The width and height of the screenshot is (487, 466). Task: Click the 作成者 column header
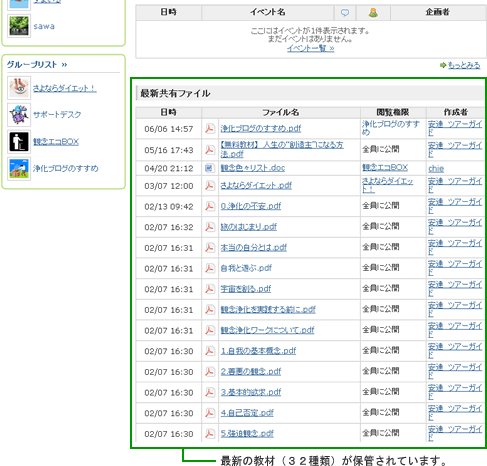(x=455, y=112)
